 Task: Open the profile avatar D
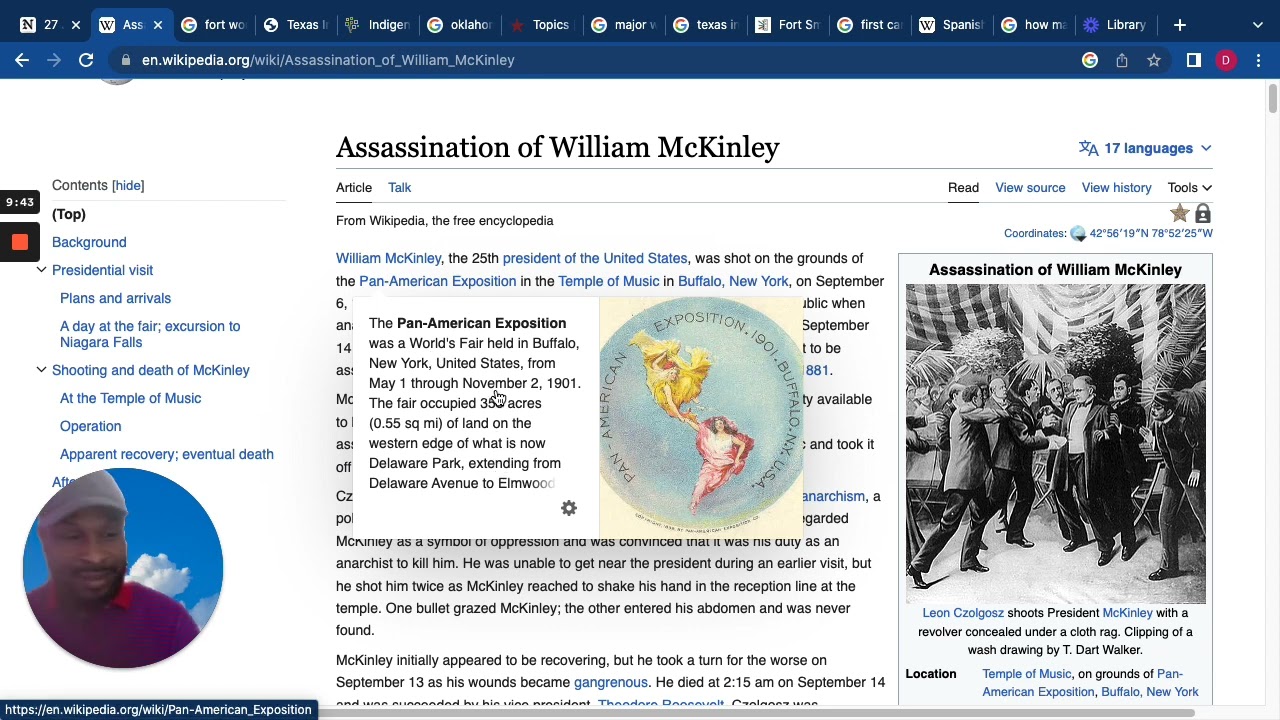pos(1226,60)
